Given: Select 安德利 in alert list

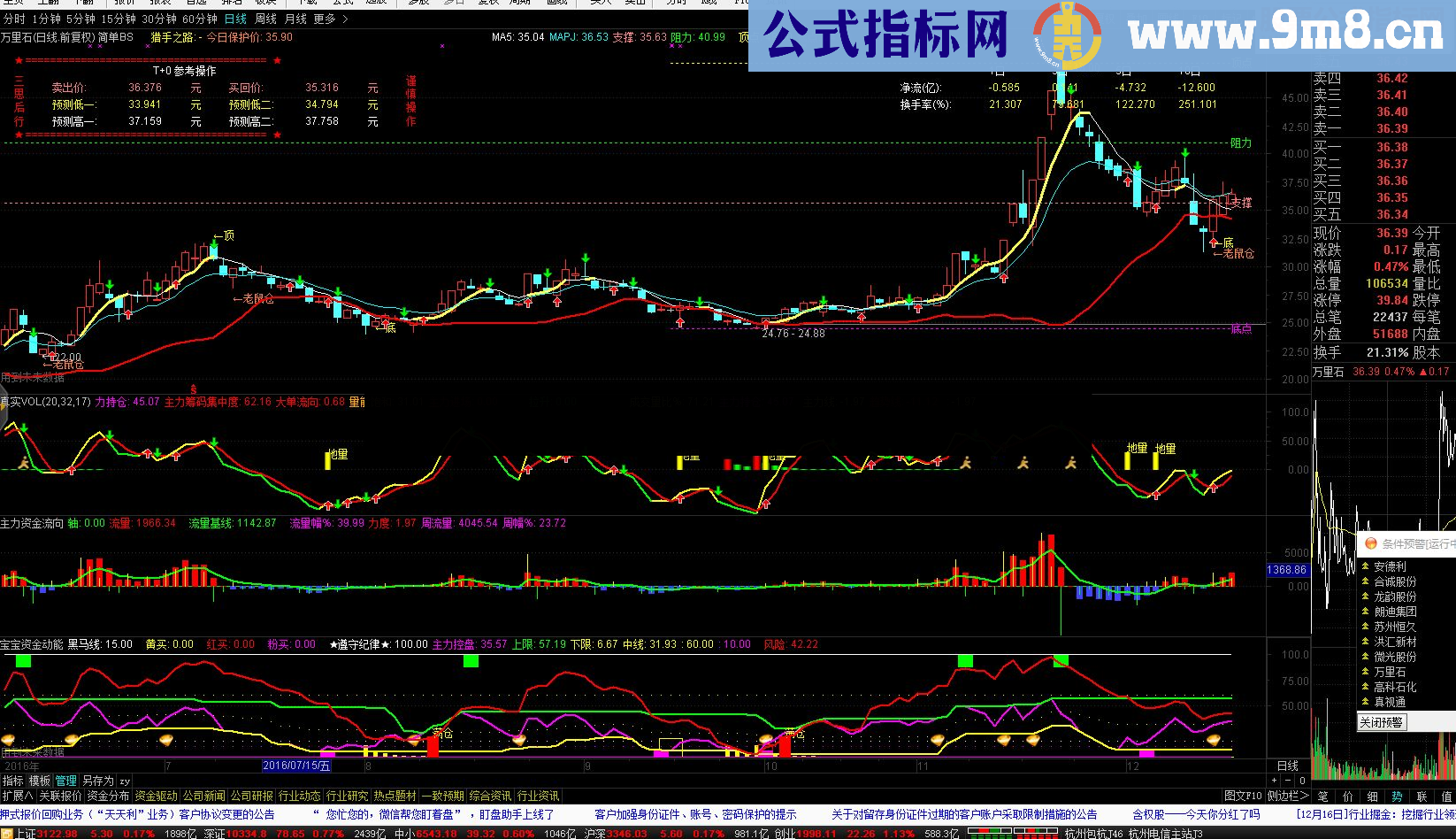Looking at the screenshot, I should tap(1389, 566).
